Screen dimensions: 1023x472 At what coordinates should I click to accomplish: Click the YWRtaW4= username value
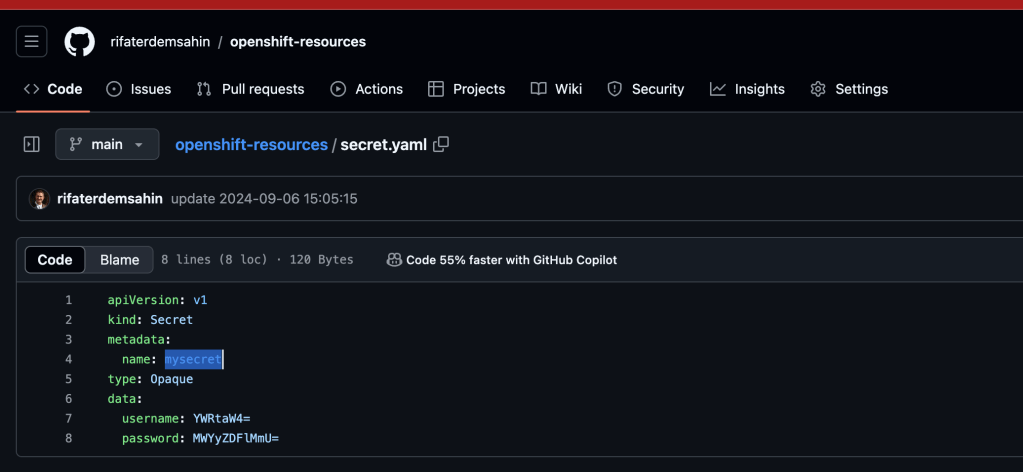pyautogui.click(x=221, y=418)
